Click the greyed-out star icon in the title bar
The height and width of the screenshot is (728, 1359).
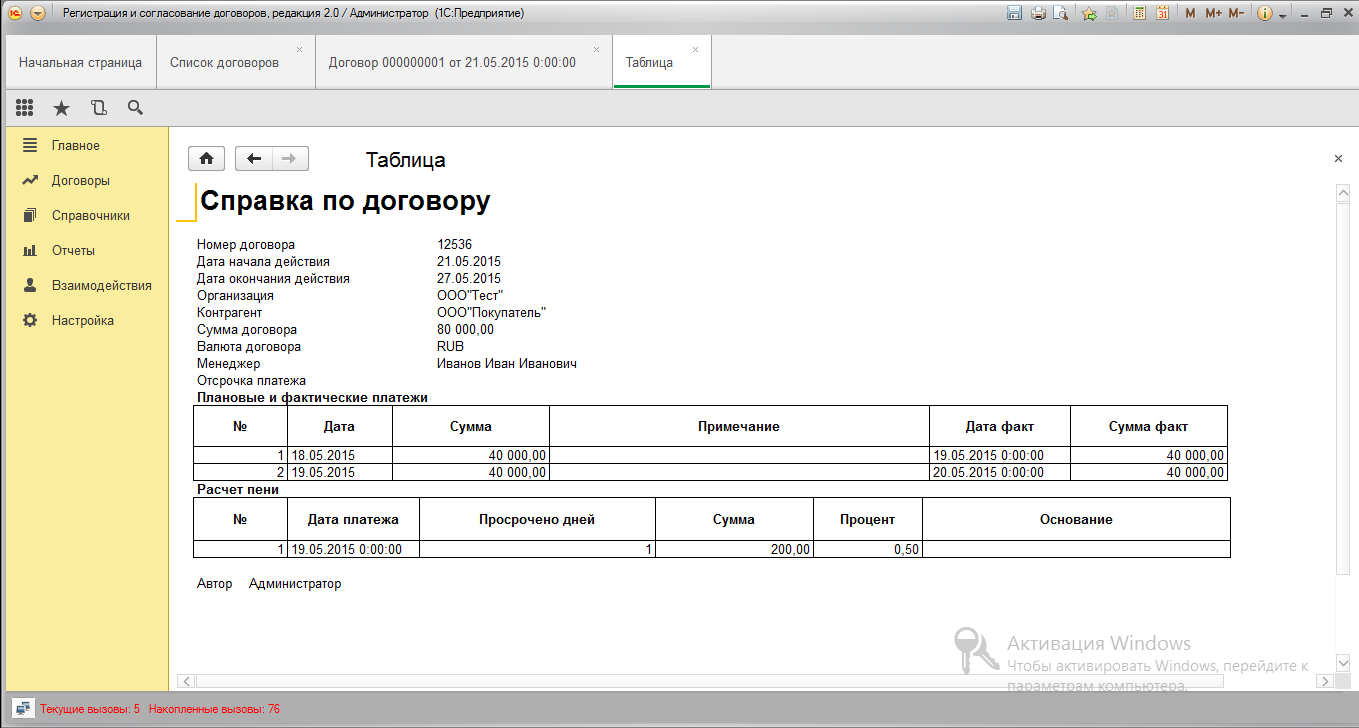1112,13
